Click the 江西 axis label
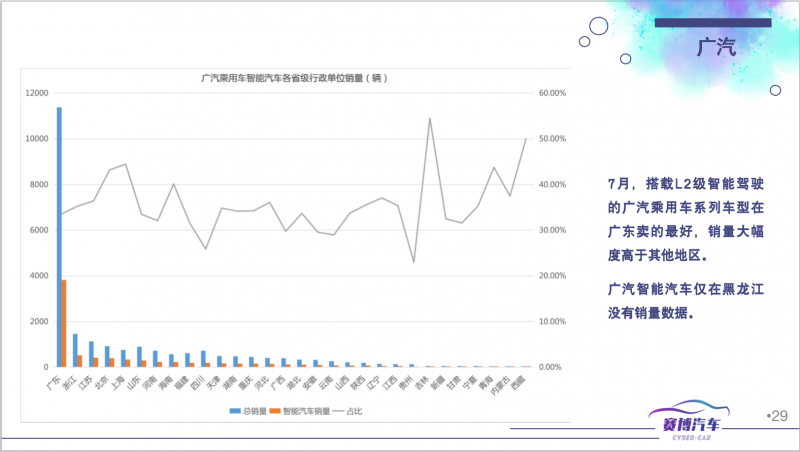800x452 pixels. [x=390, y=383]
